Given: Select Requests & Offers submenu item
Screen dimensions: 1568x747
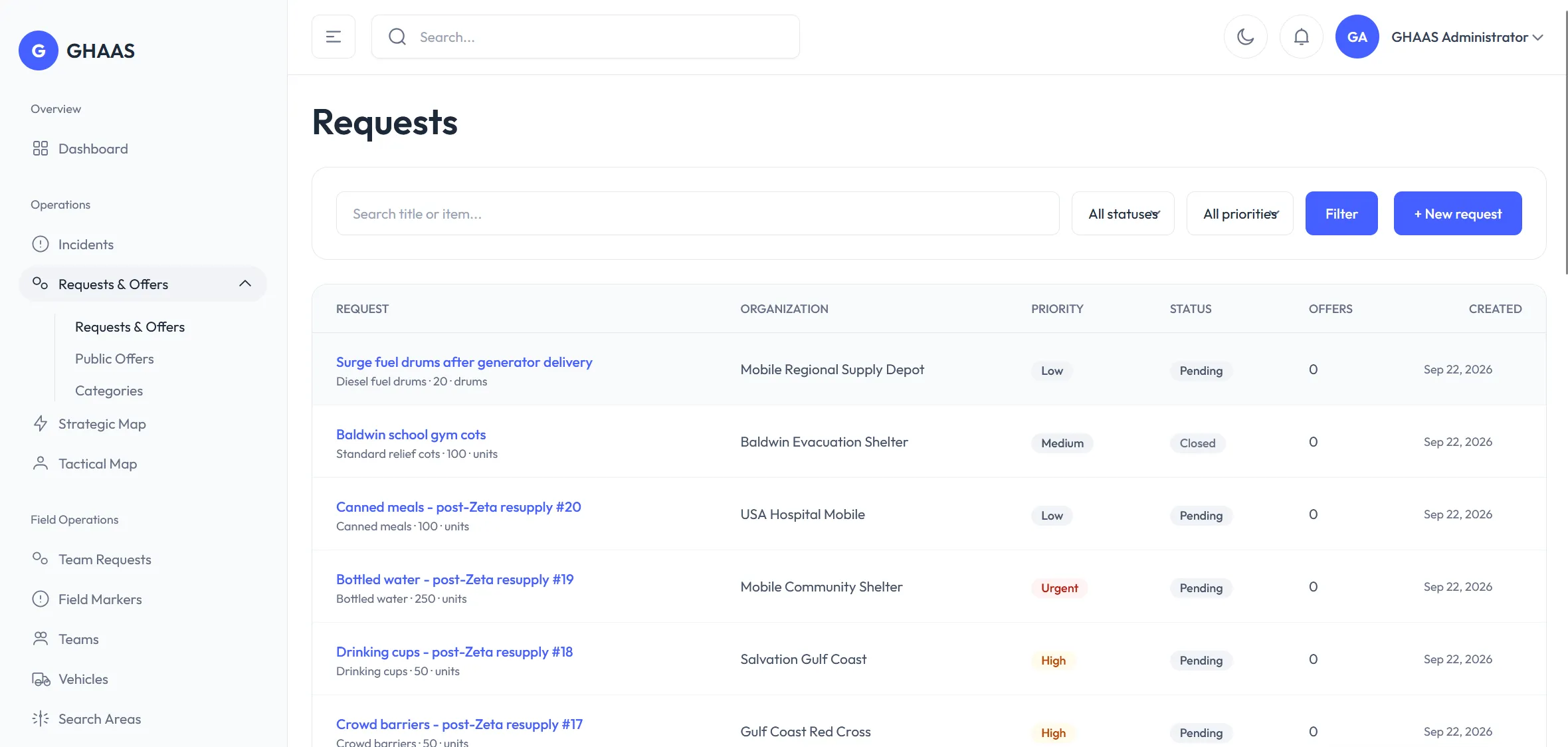Looking at the screenshot, I should point(130,327).
